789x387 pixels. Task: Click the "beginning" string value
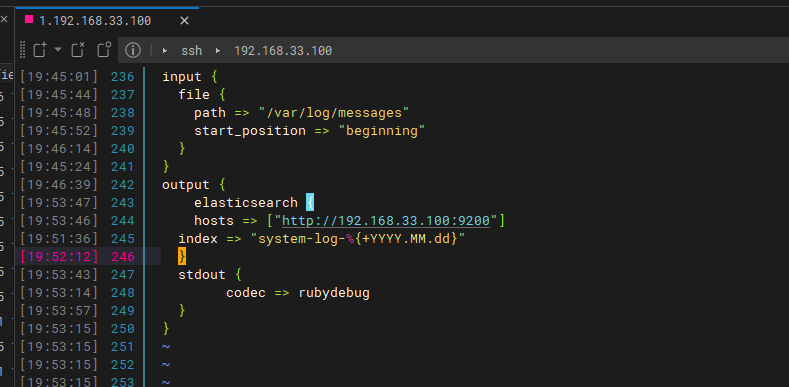point(382,131)
